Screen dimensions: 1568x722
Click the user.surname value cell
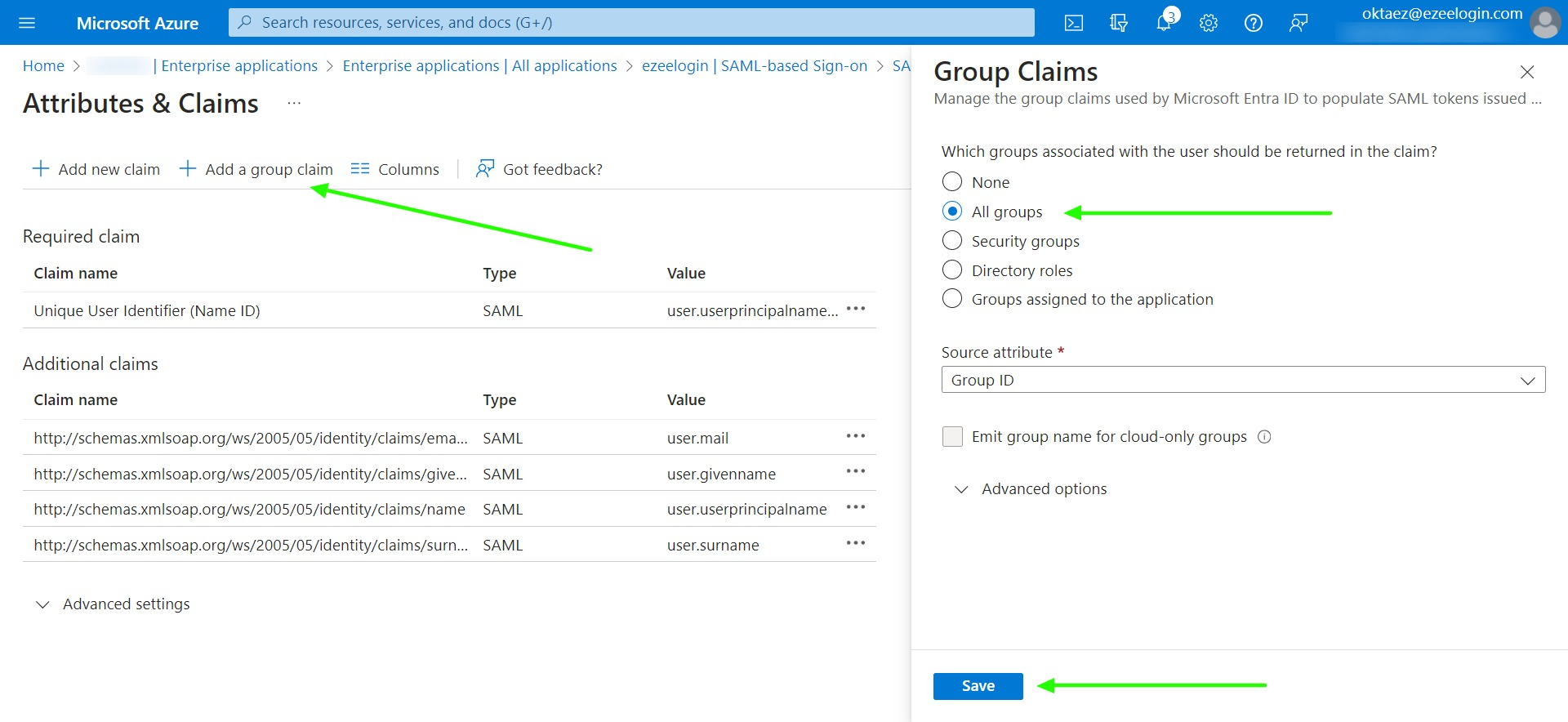[x=713, y=546]
